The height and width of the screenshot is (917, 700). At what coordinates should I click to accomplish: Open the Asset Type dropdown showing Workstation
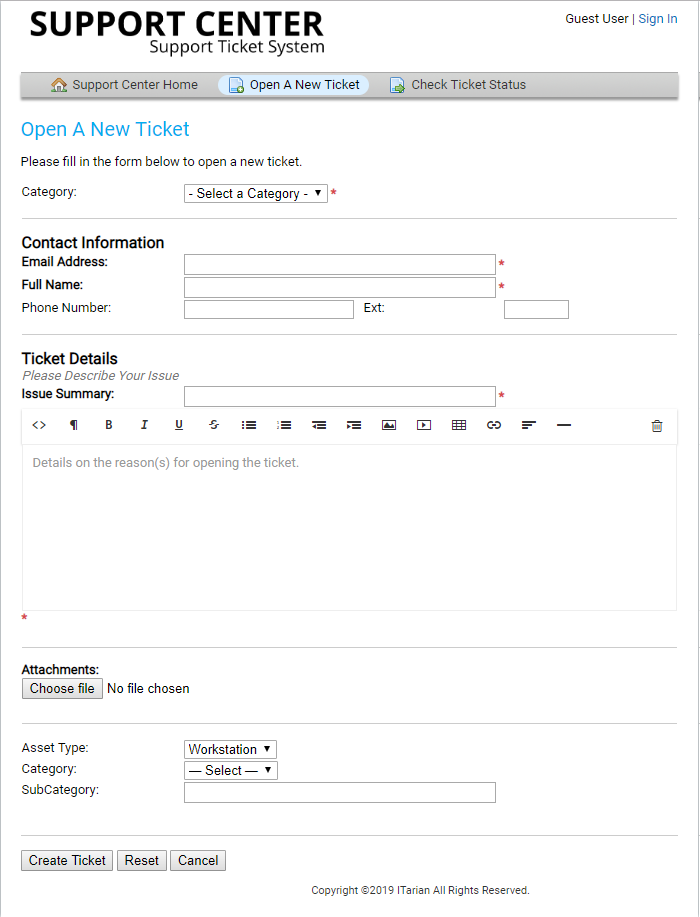coord(230,748)
